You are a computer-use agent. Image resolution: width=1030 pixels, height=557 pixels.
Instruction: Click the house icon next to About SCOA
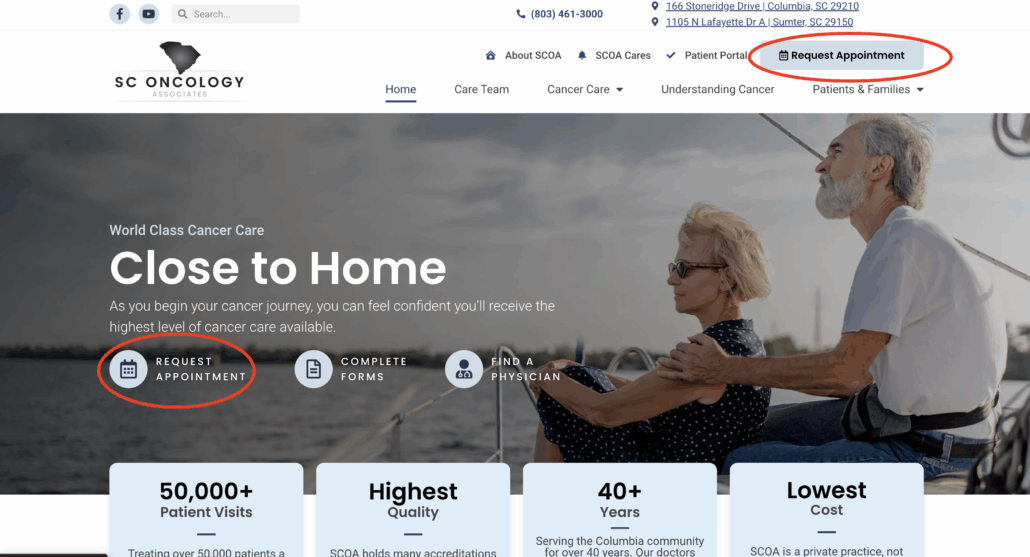(491, 56)
